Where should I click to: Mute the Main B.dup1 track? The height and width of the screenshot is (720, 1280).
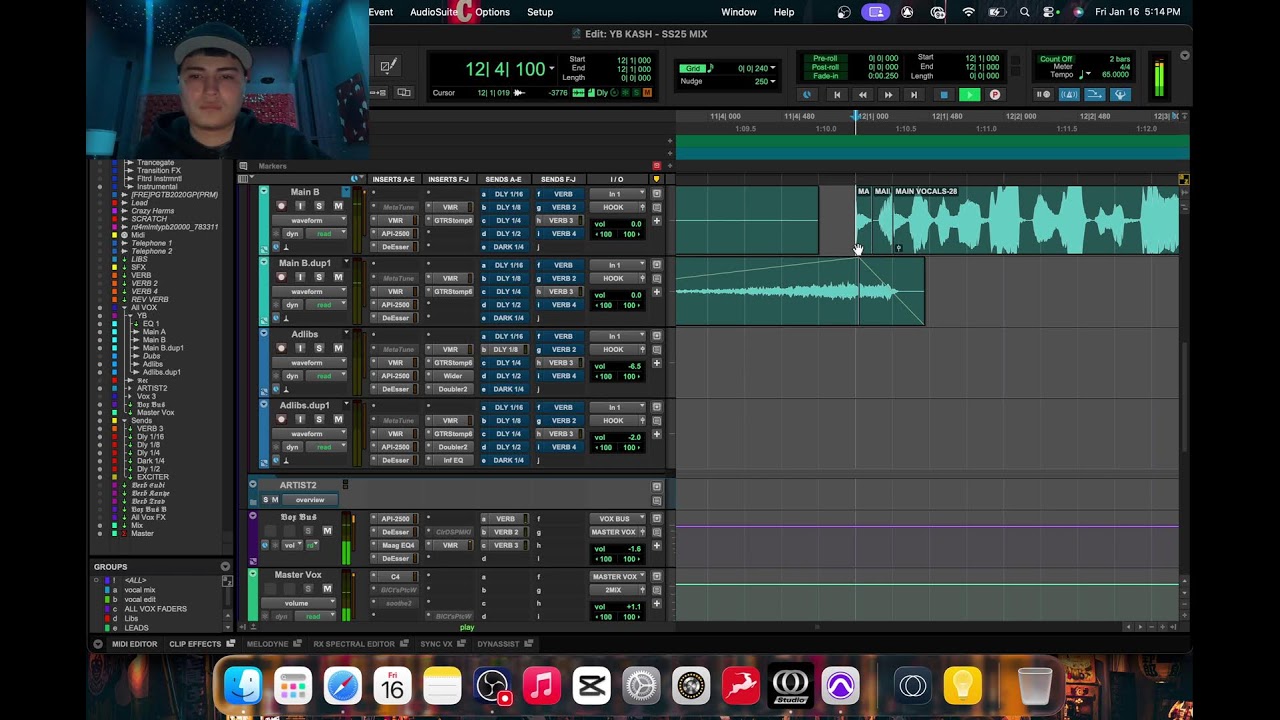338,277
